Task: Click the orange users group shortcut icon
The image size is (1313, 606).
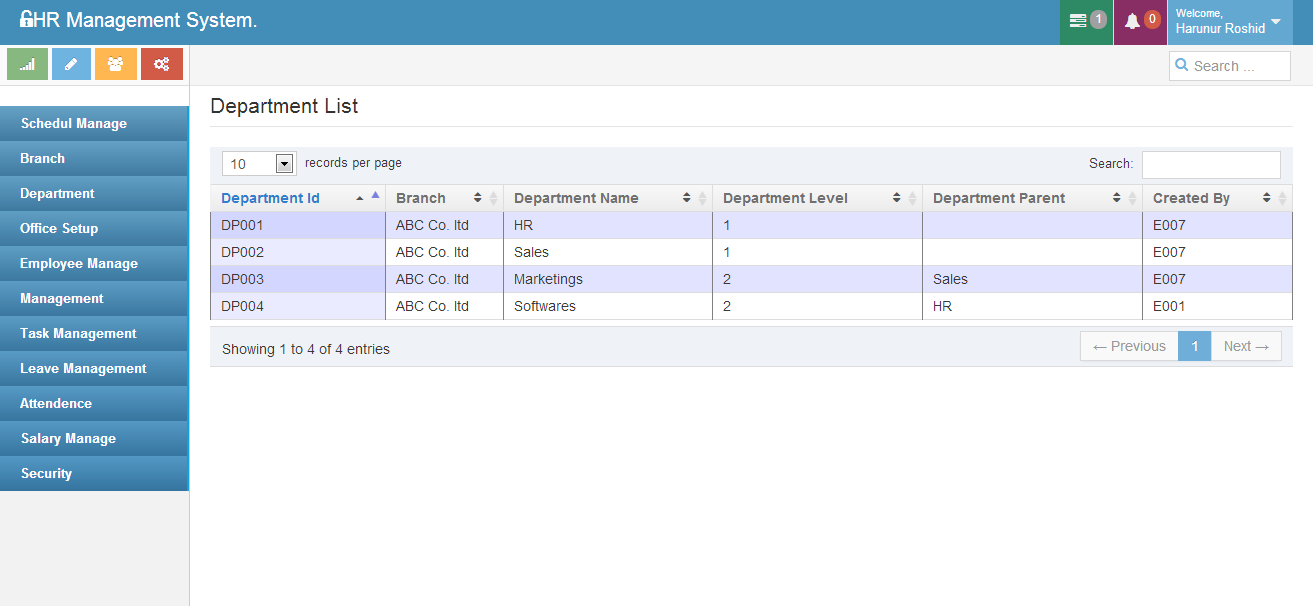Action: [116, 64]
